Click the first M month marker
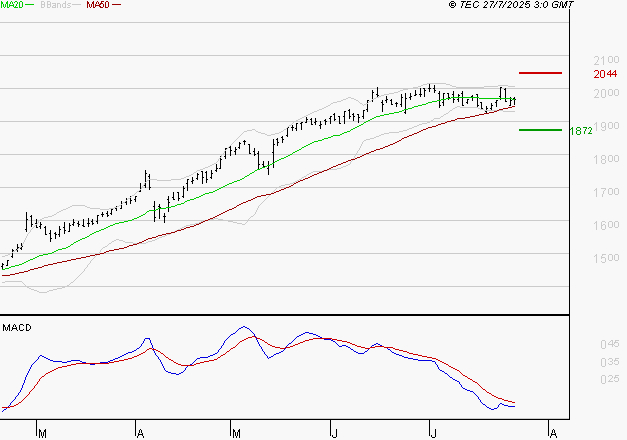Viewport: 627px width, 440px height. click(x=42, y=434)
